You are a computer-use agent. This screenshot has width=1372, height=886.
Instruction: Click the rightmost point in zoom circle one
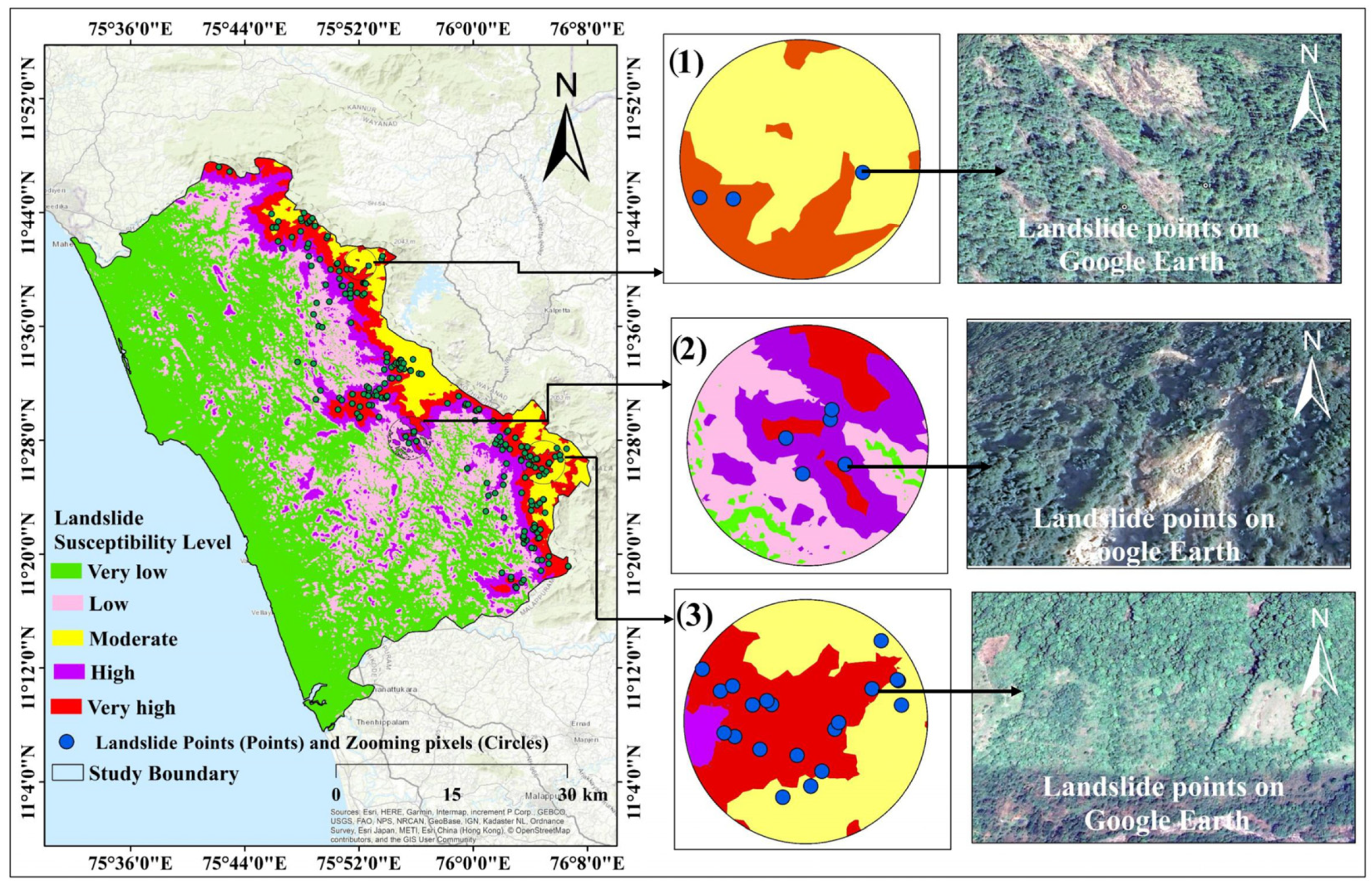click(862, 173)
